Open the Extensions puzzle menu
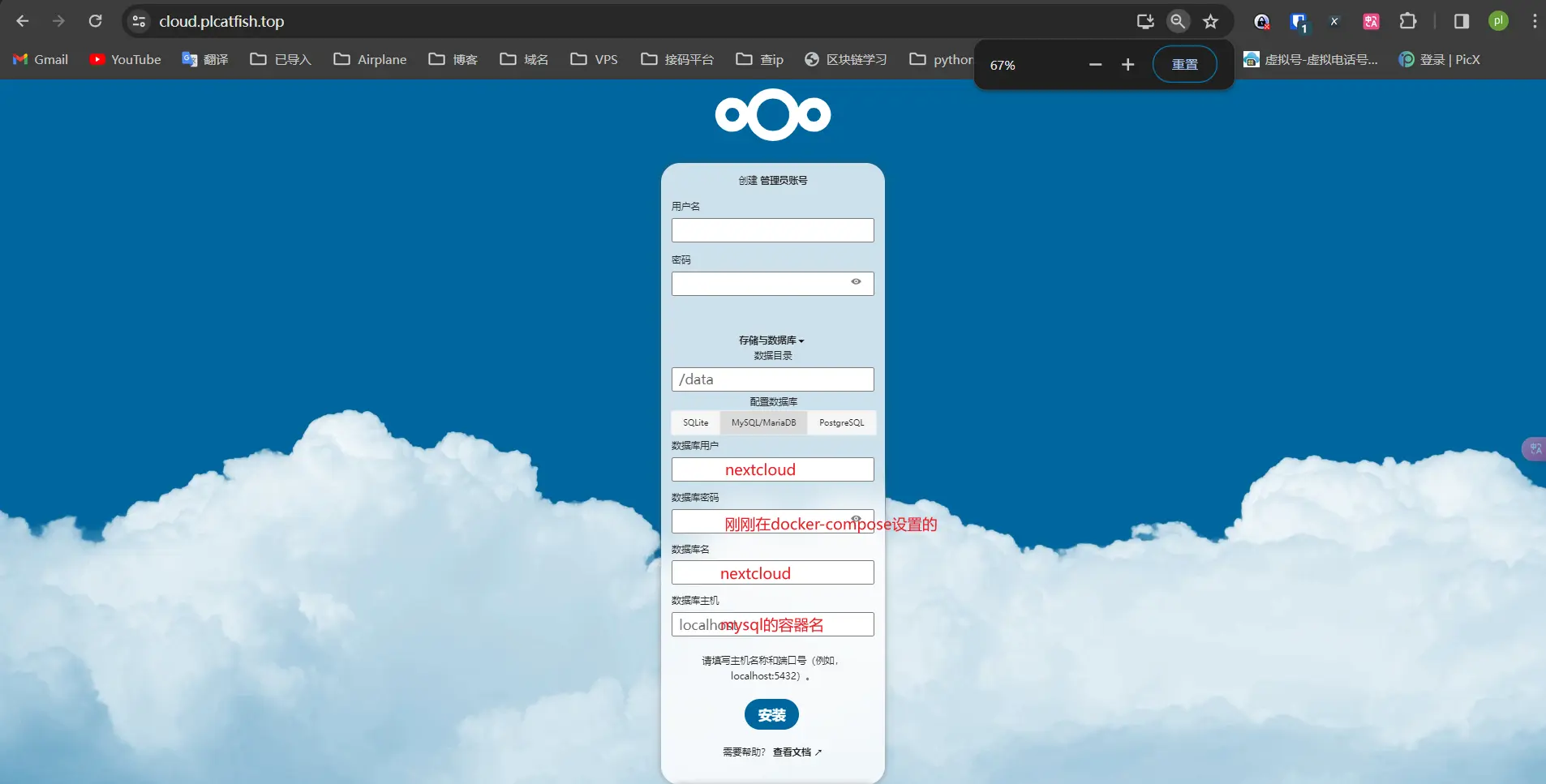This screenshot has height=784, width=1546. (x=1408, y=21)
